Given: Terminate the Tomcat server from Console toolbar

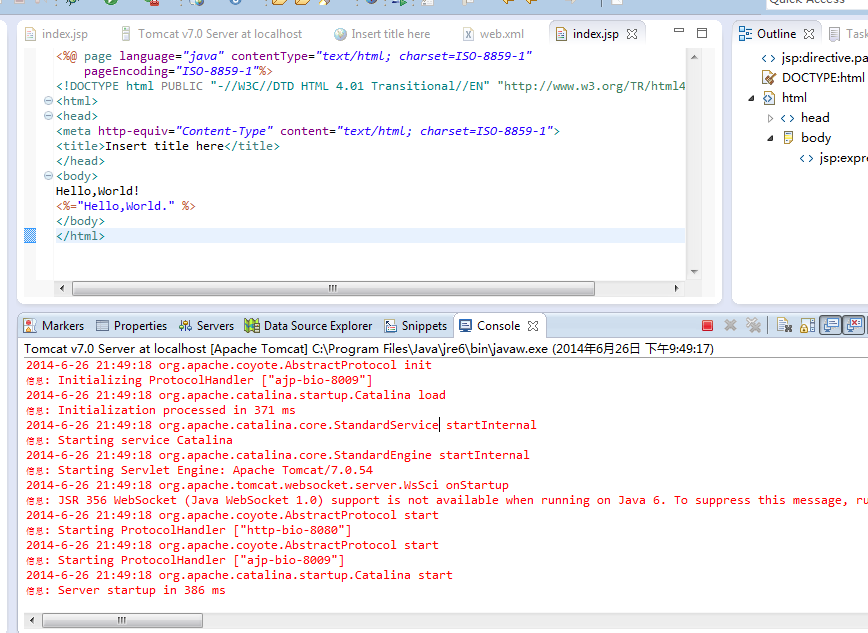Looking at the screenshot, I should pyautogui.click(x=707, y=326).
